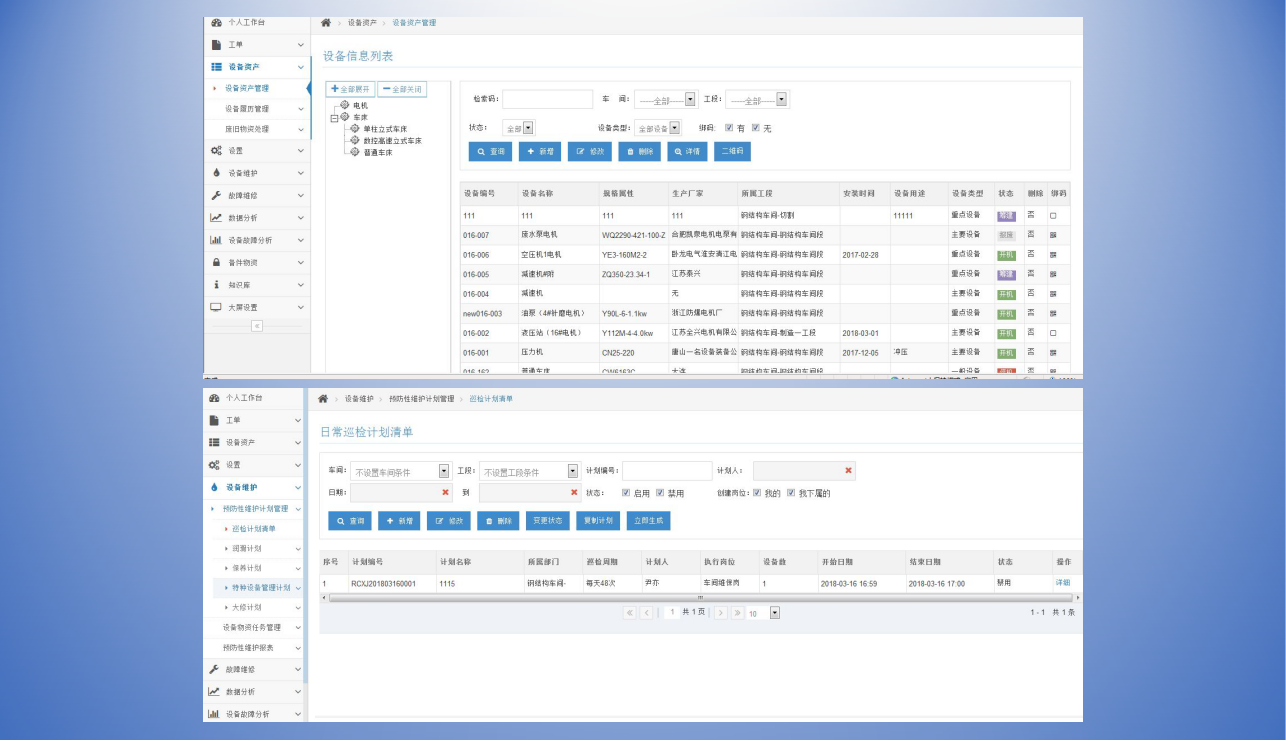The image size is (1286, 741).
Task: Clear the 计划人 field with red X
Action: [x=848, y=471]
